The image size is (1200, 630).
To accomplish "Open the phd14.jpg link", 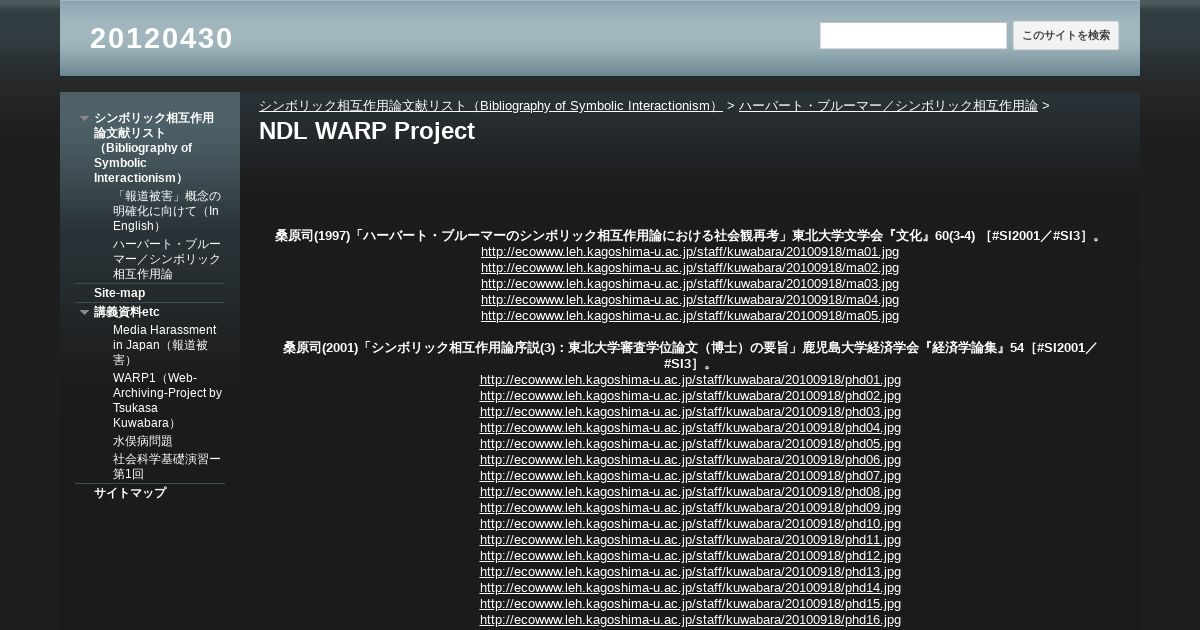I will tap(690, 588).
